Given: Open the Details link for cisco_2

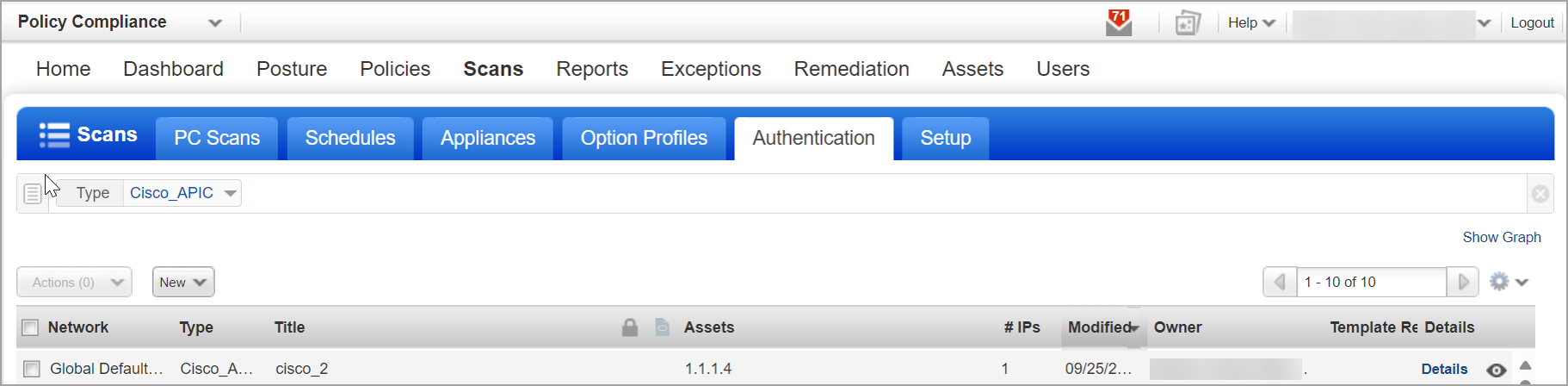Looking at the screenshot, I should click(1444, 369).
